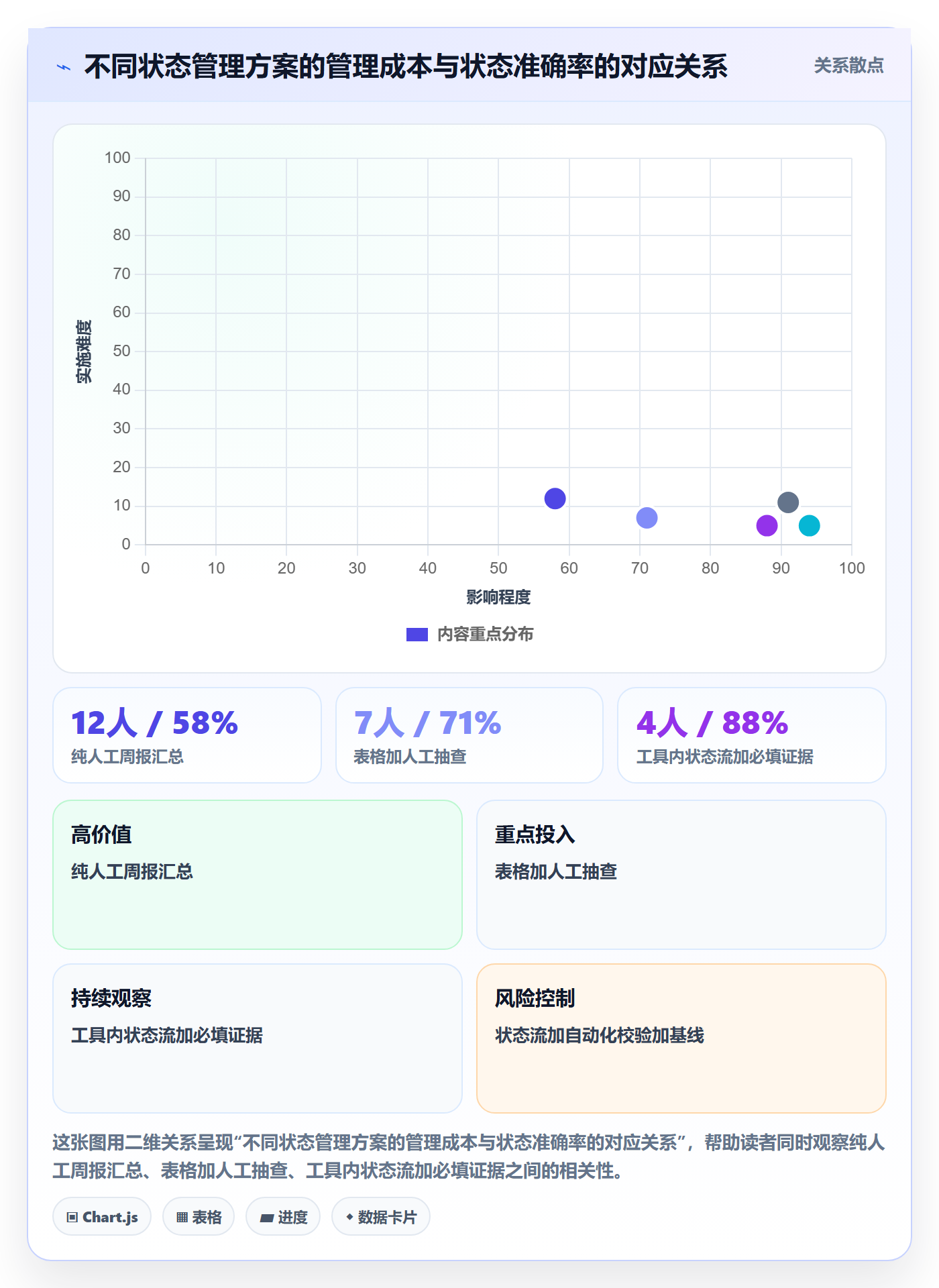Click the 内容重点分布 legend label
939x1288 pixels.
tap(485, 634)
